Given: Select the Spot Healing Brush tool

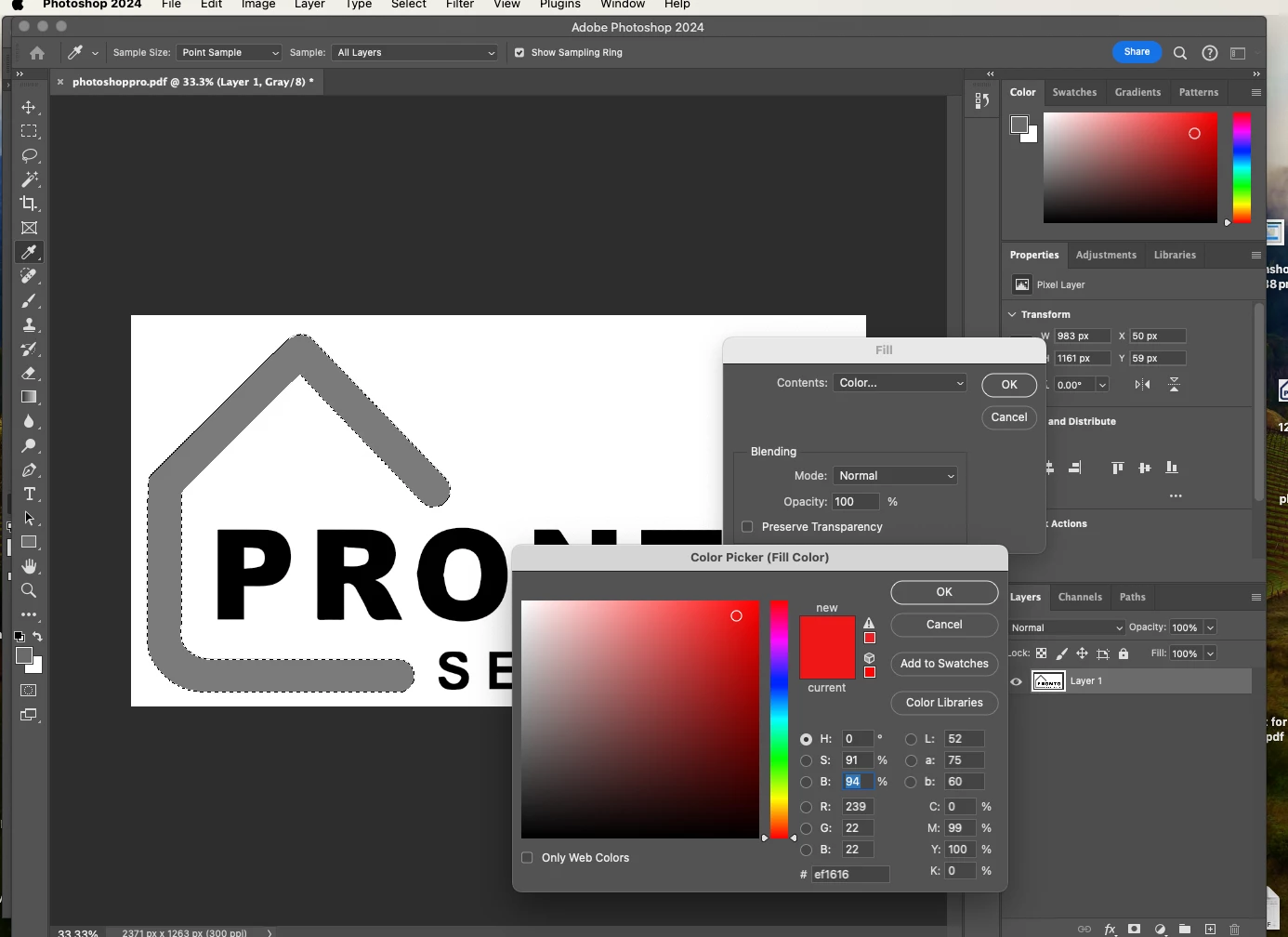Looking at the screenshot, I should [x=29, y=276].
